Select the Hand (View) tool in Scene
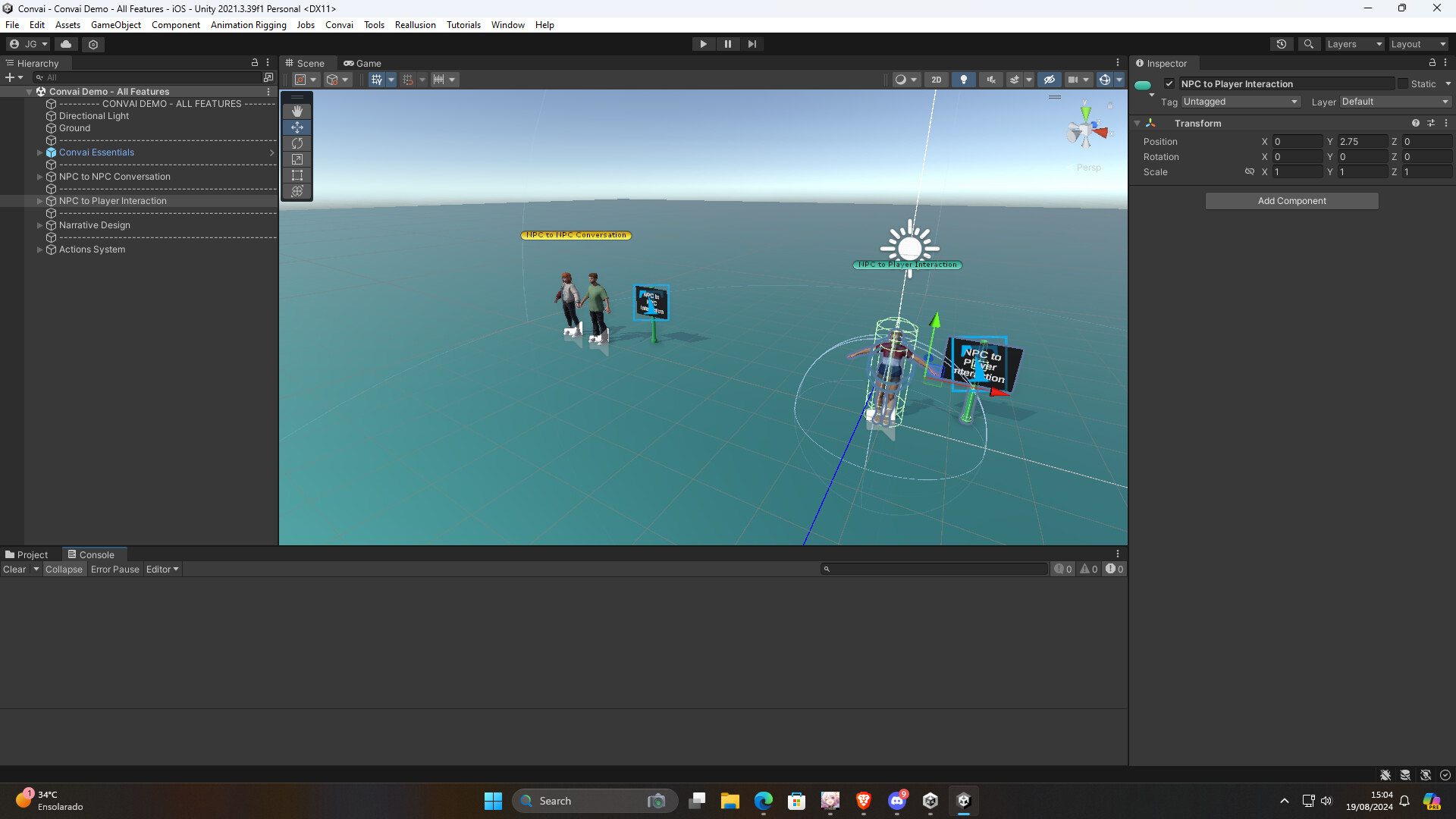1456x819 pixels. point(297,111)
